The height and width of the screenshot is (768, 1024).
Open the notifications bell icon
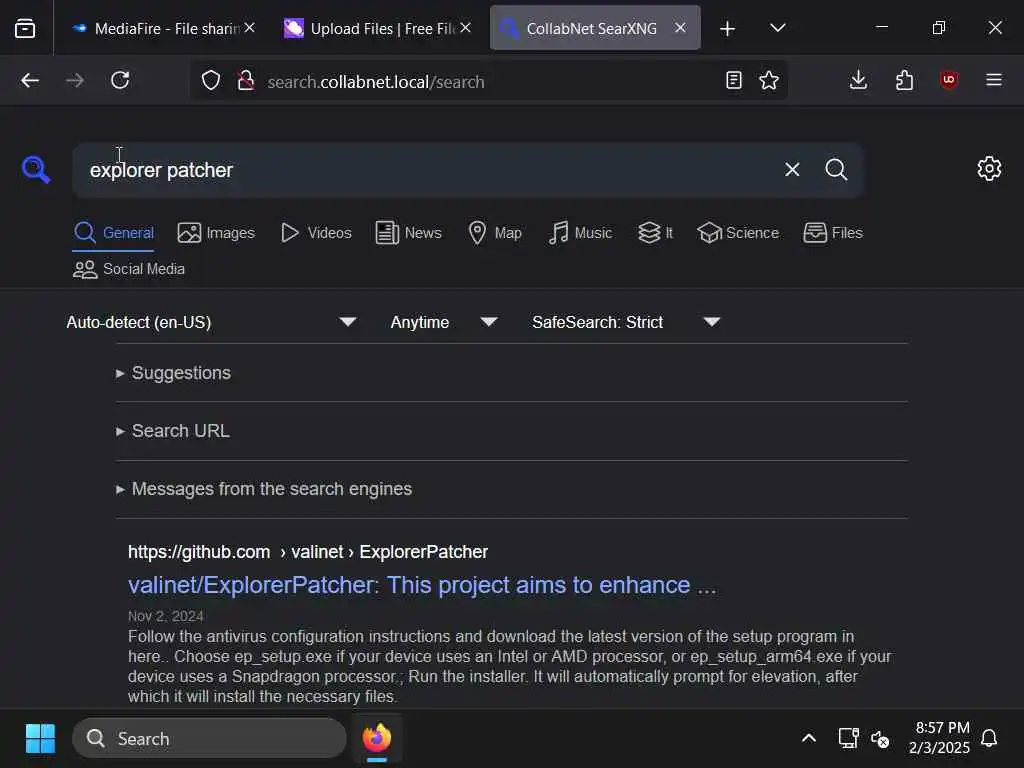tap(989, 739)
